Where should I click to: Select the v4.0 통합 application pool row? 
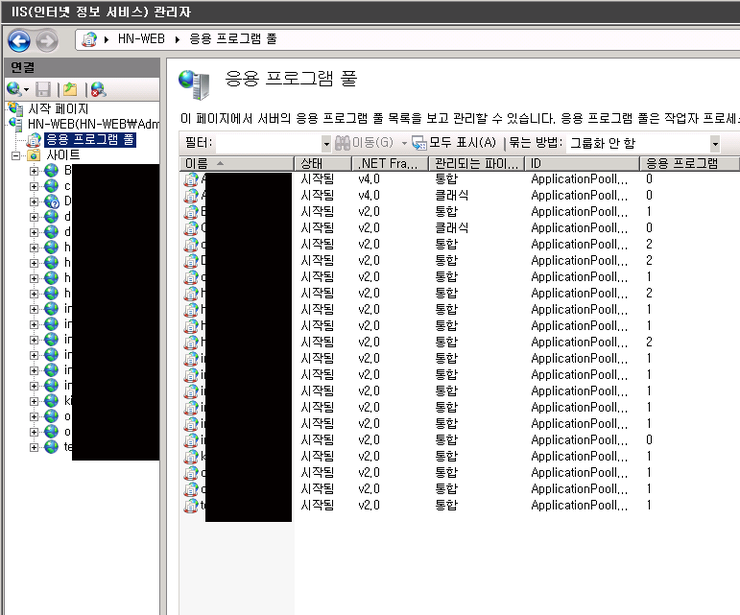coord(458,179)
